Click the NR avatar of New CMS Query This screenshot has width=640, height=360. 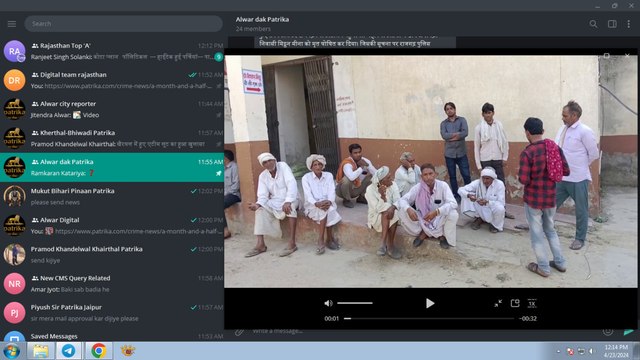click(x=14, y=283)
